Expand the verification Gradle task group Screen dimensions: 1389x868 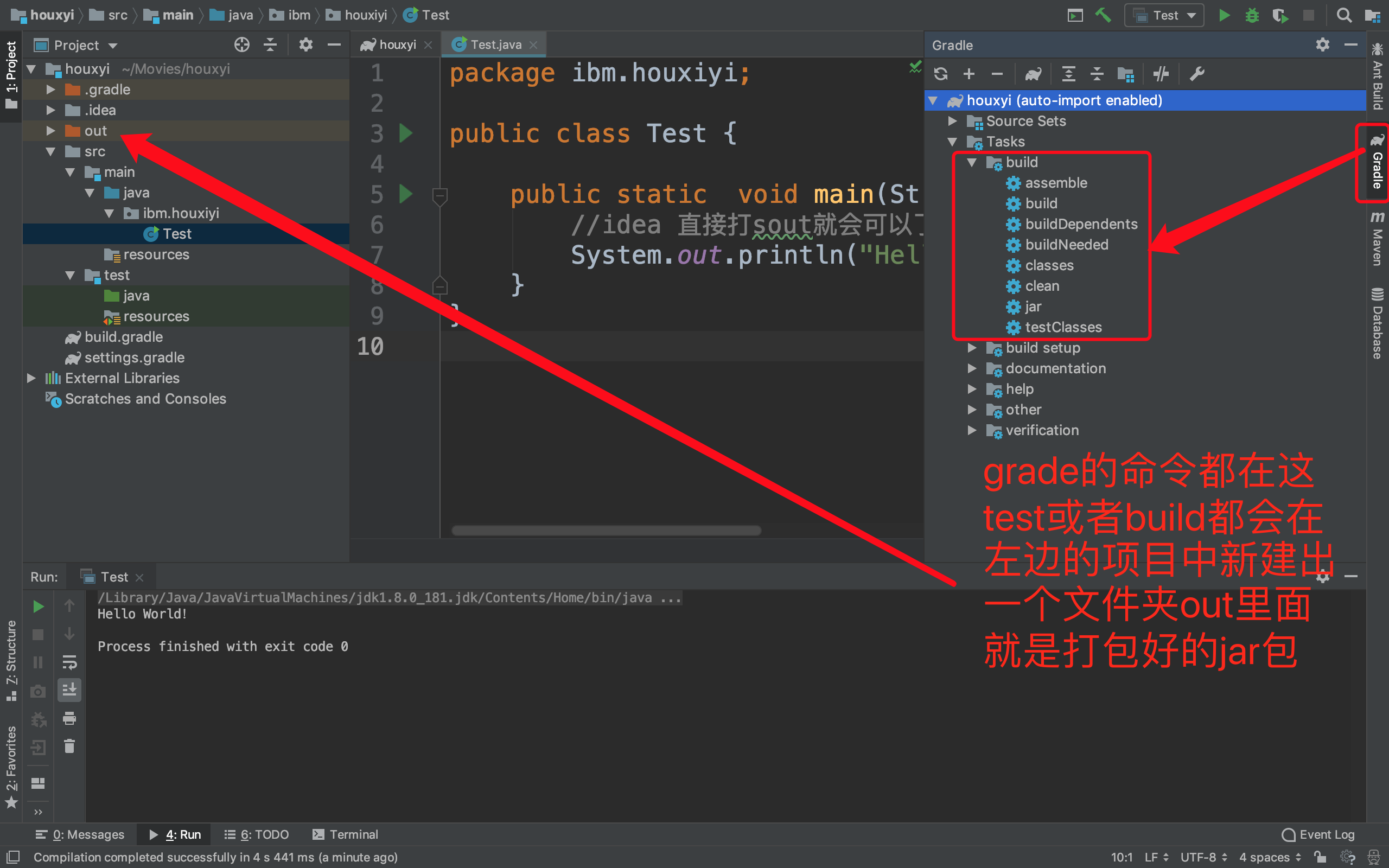click(x=972, y=430)
